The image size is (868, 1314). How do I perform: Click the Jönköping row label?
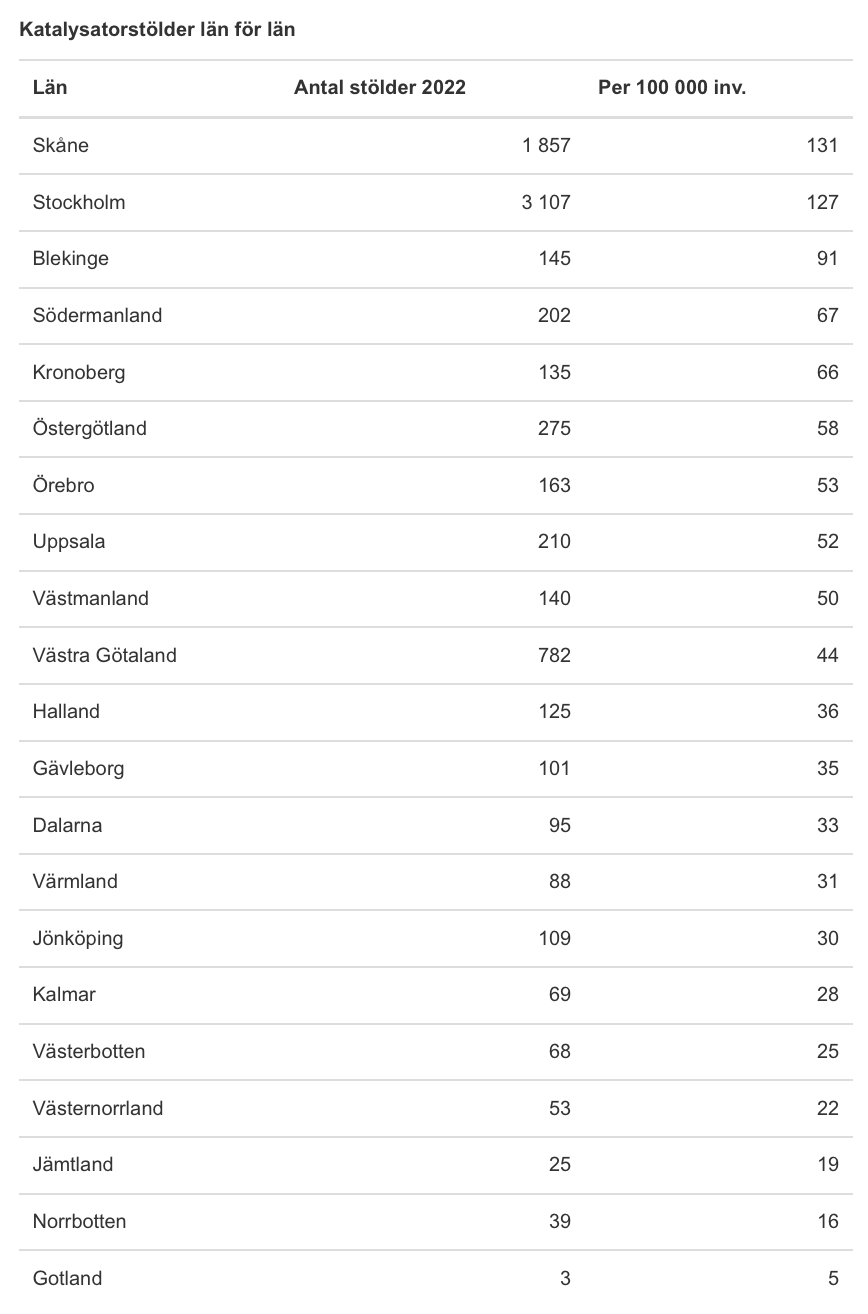click(78, 938)
